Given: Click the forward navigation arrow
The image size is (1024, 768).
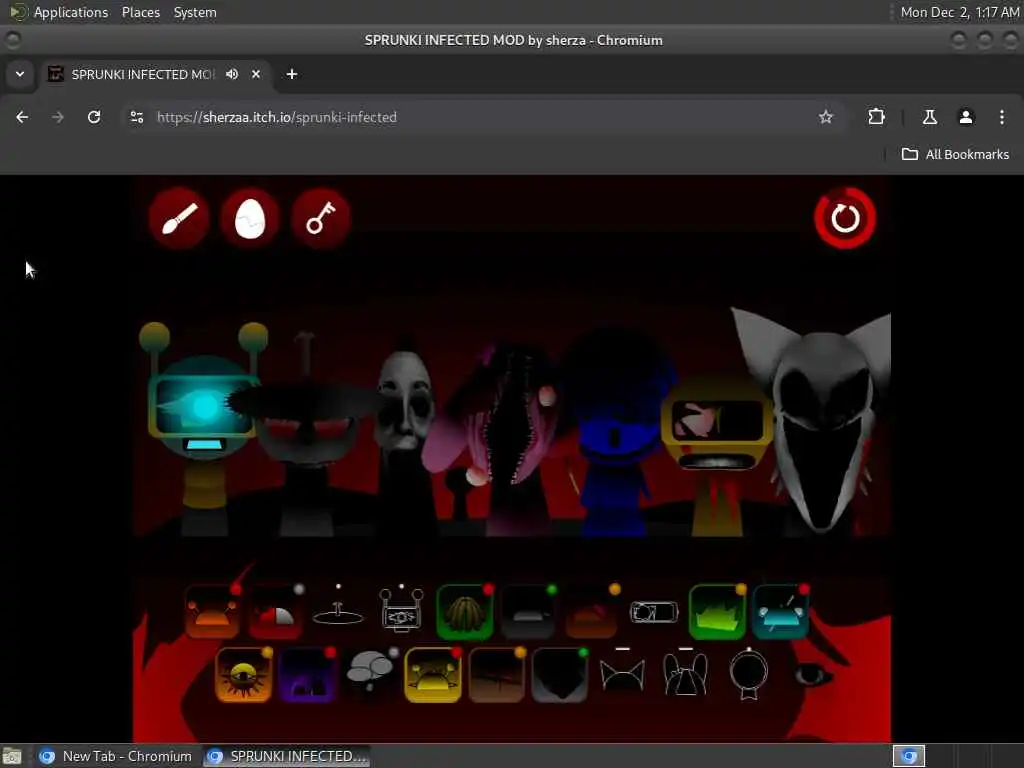Looking at the screenshot, I should click(58, 117).
